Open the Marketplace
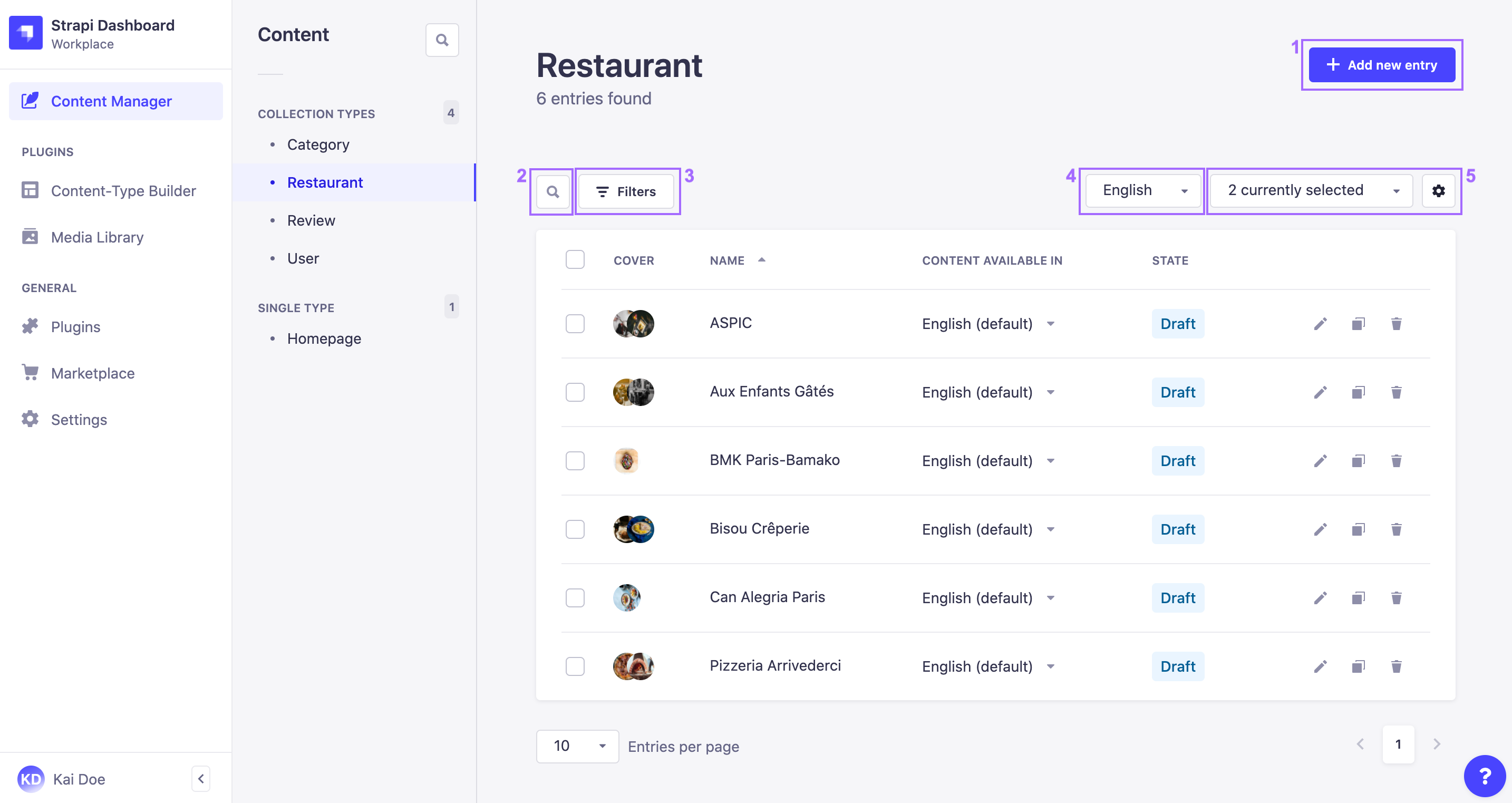Image resolution: width=1512 pixels, height=803 pixels. 92,373
